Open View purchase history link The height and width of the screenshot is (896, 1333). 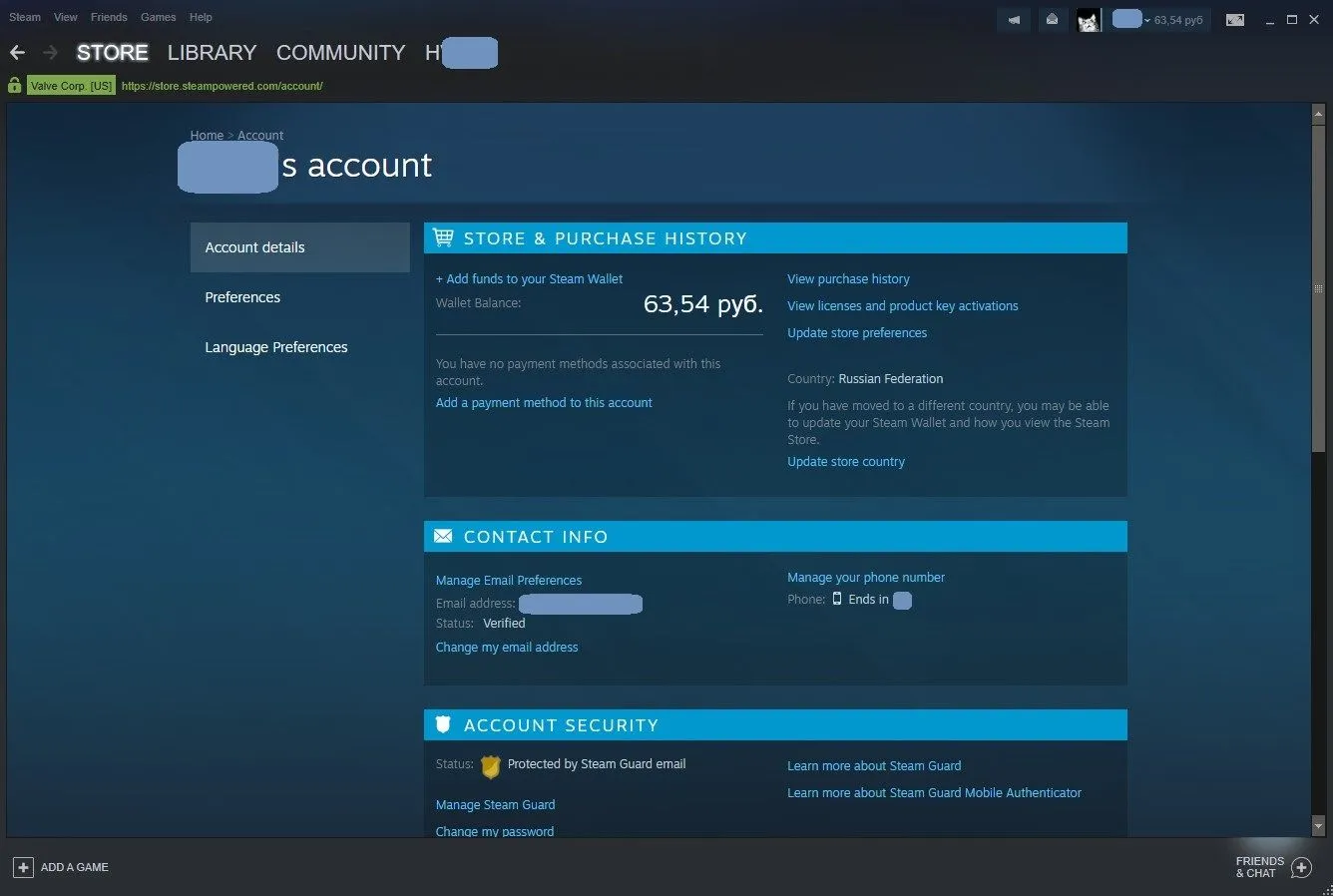coord(848,279)
